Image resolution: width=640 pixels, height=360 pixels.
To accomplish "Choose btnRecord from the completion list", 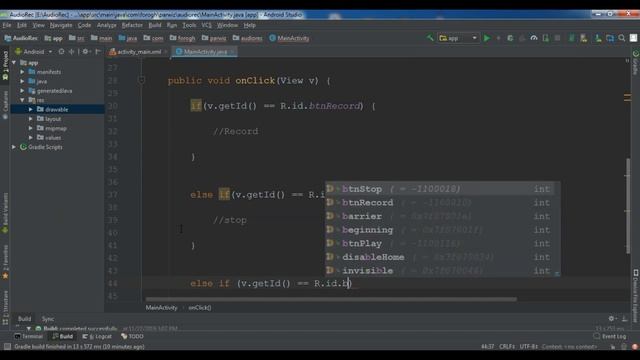I will (443, 202).
